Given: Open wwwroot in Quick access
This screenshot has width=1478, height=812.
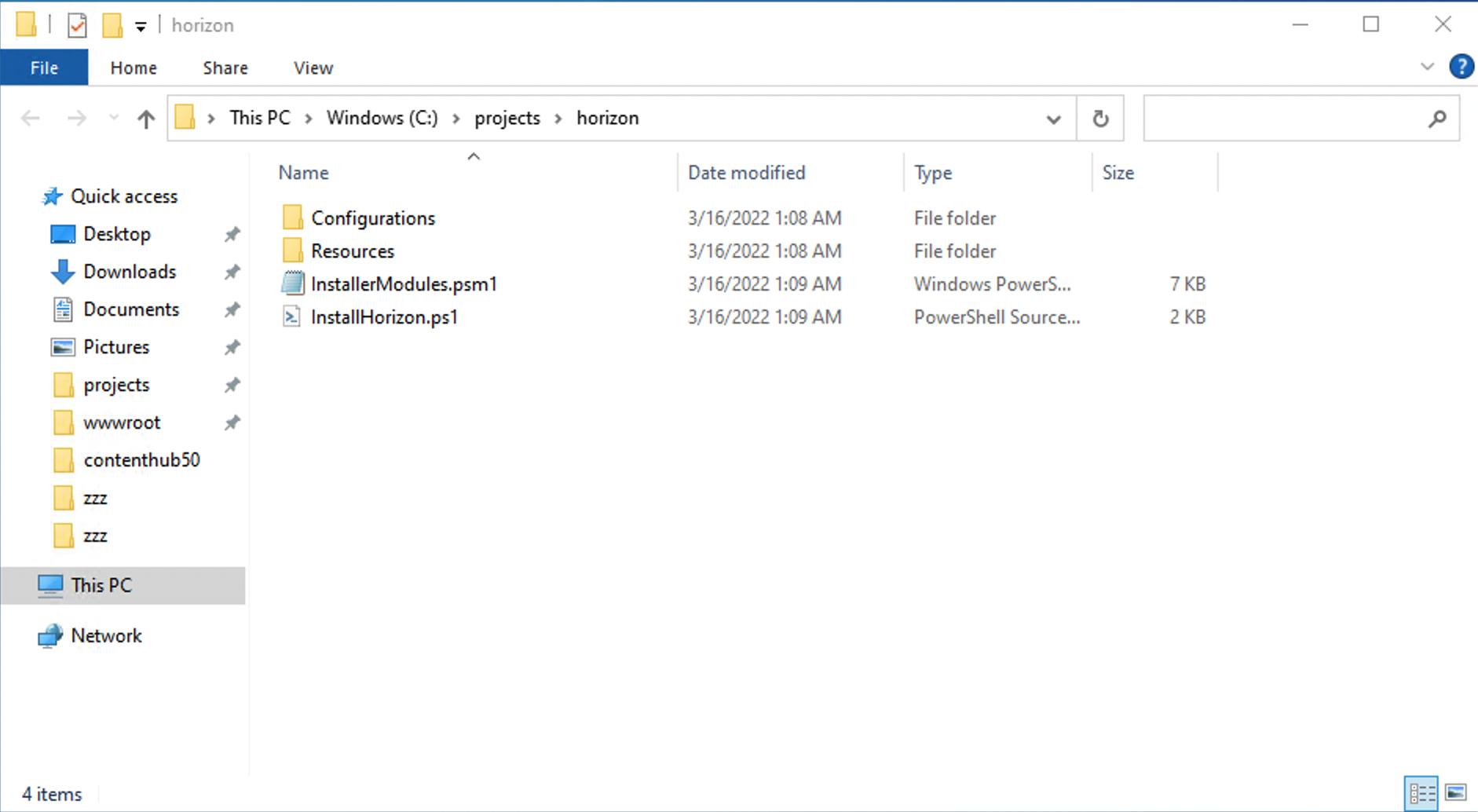Looking at the screenshot, I should coord(122,422).
